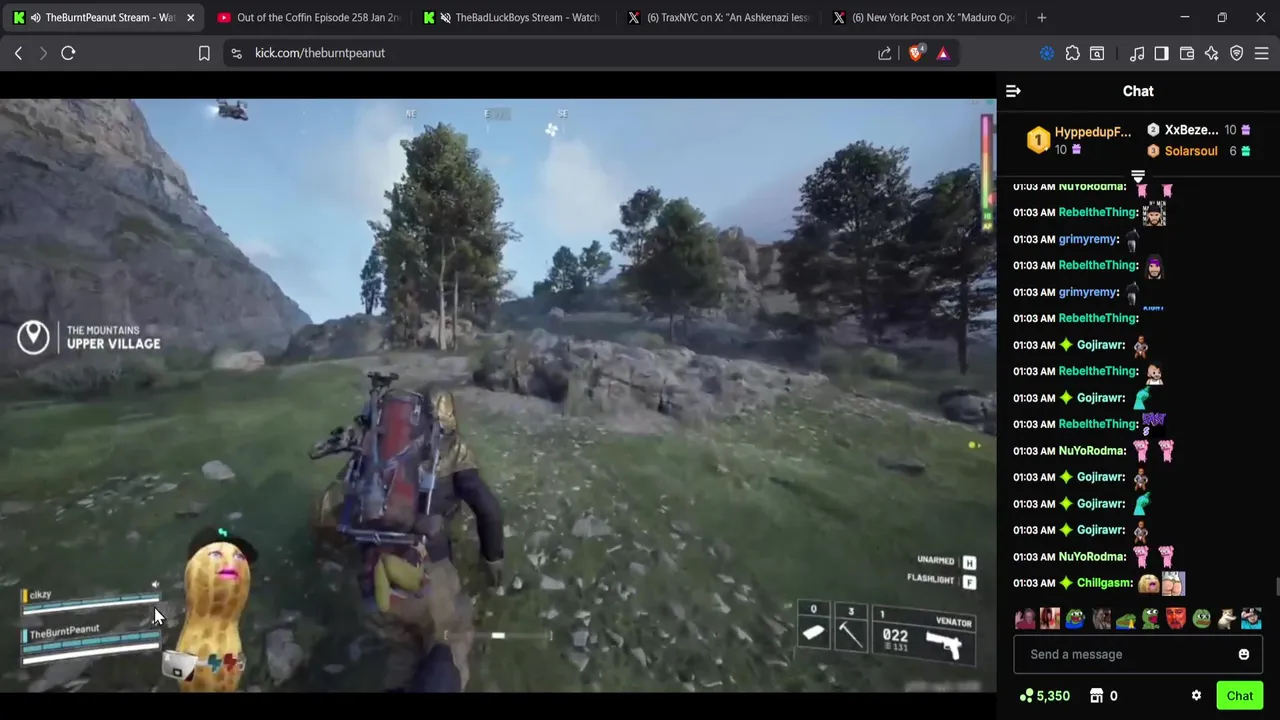Open the Leo AI sparkle icon
Viewport: 1280px width, 720px height.
[x=1212, y=53]
